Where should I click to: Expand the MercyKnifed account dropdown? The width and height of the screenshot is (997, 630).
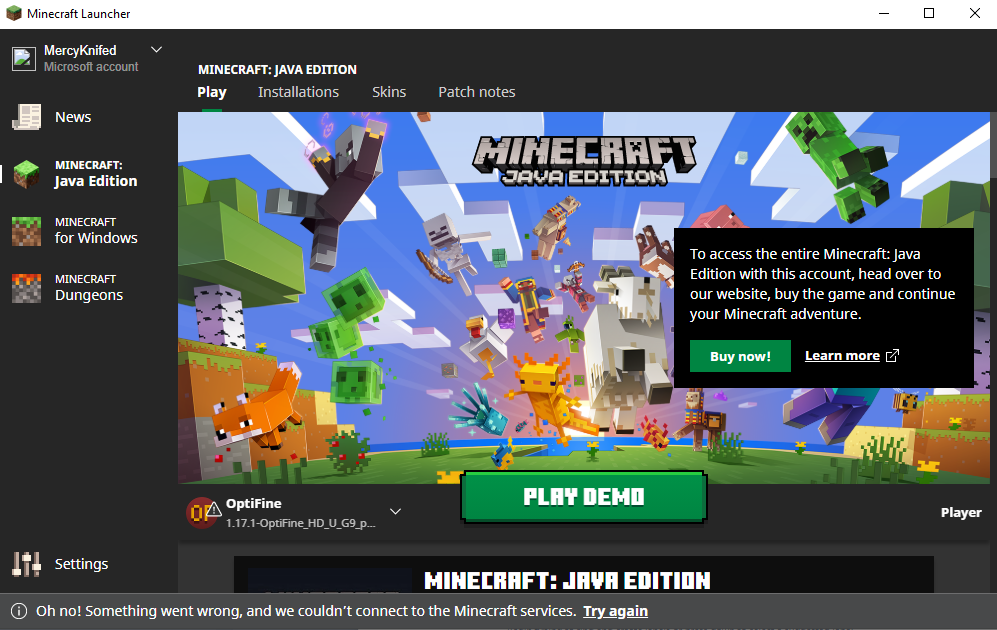point(156,50)
